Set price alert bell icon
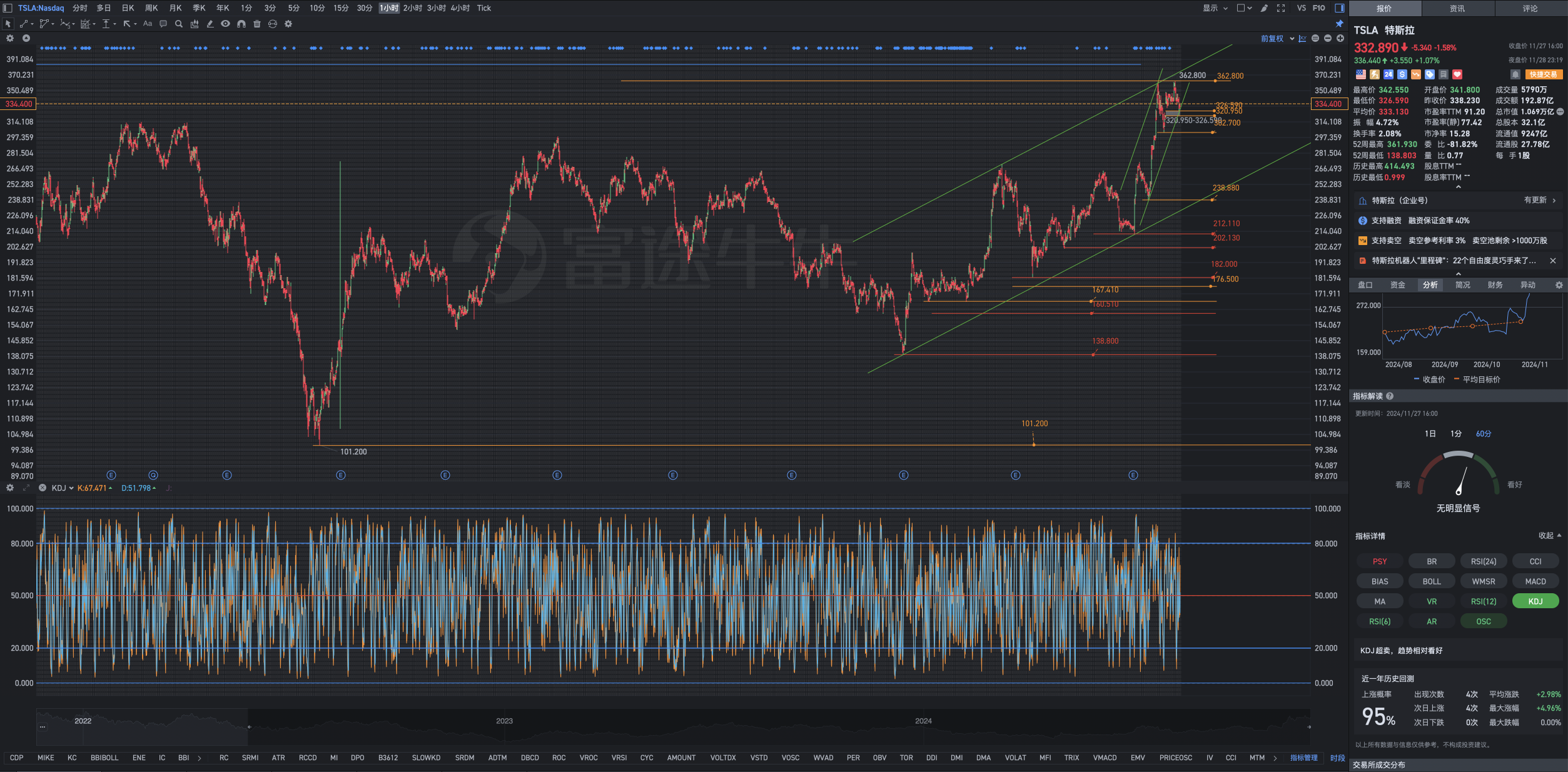 (x=1515, y=74)
